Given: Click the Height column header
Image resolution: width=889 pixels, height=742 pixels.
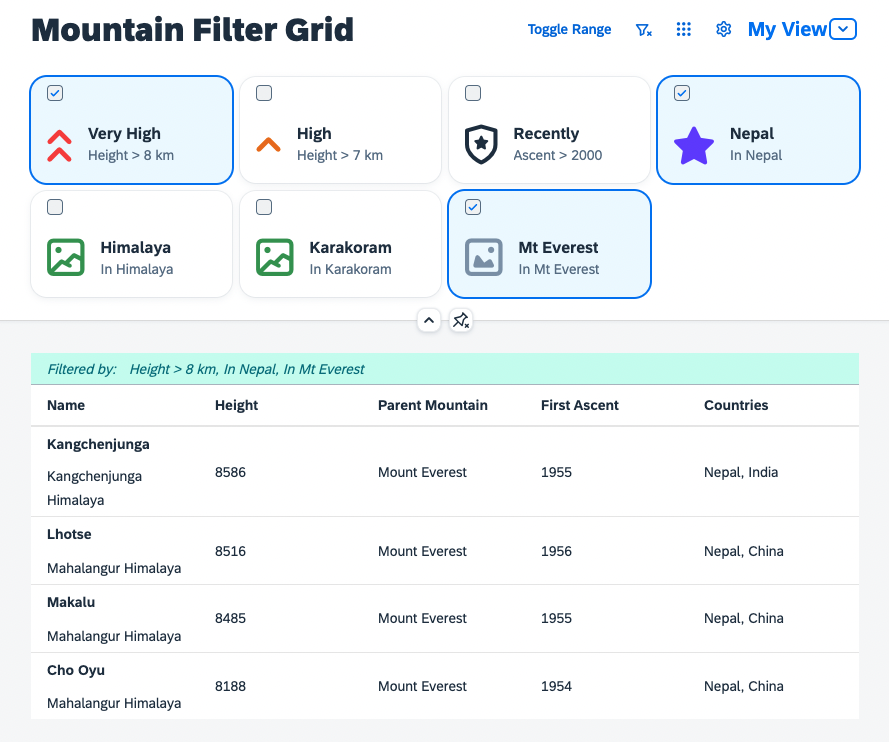Looking at the screenshot, I should (236, 405).
